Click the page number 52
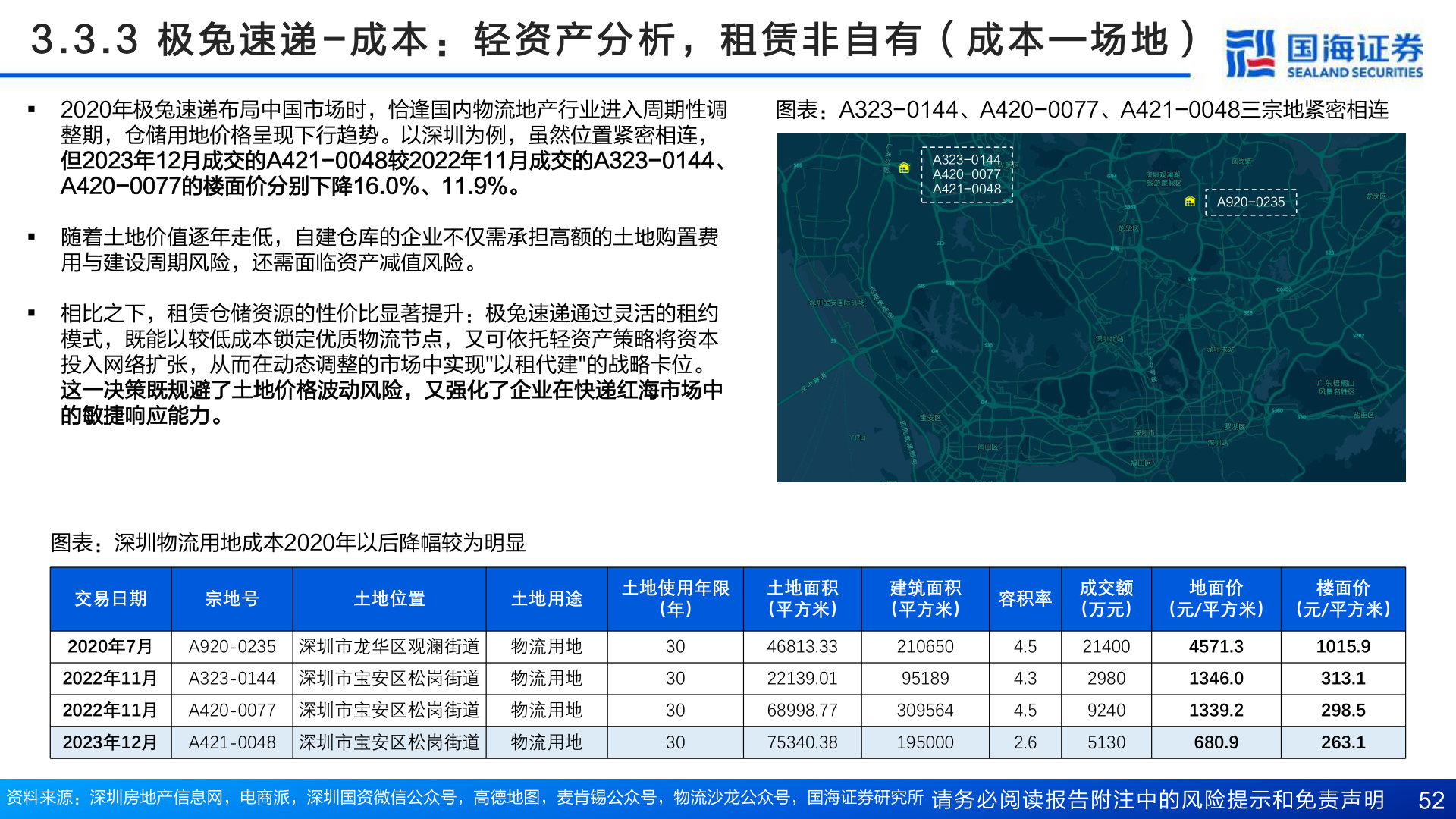The width and height of the screenshot is (1456, 819). coord(1426,799)
